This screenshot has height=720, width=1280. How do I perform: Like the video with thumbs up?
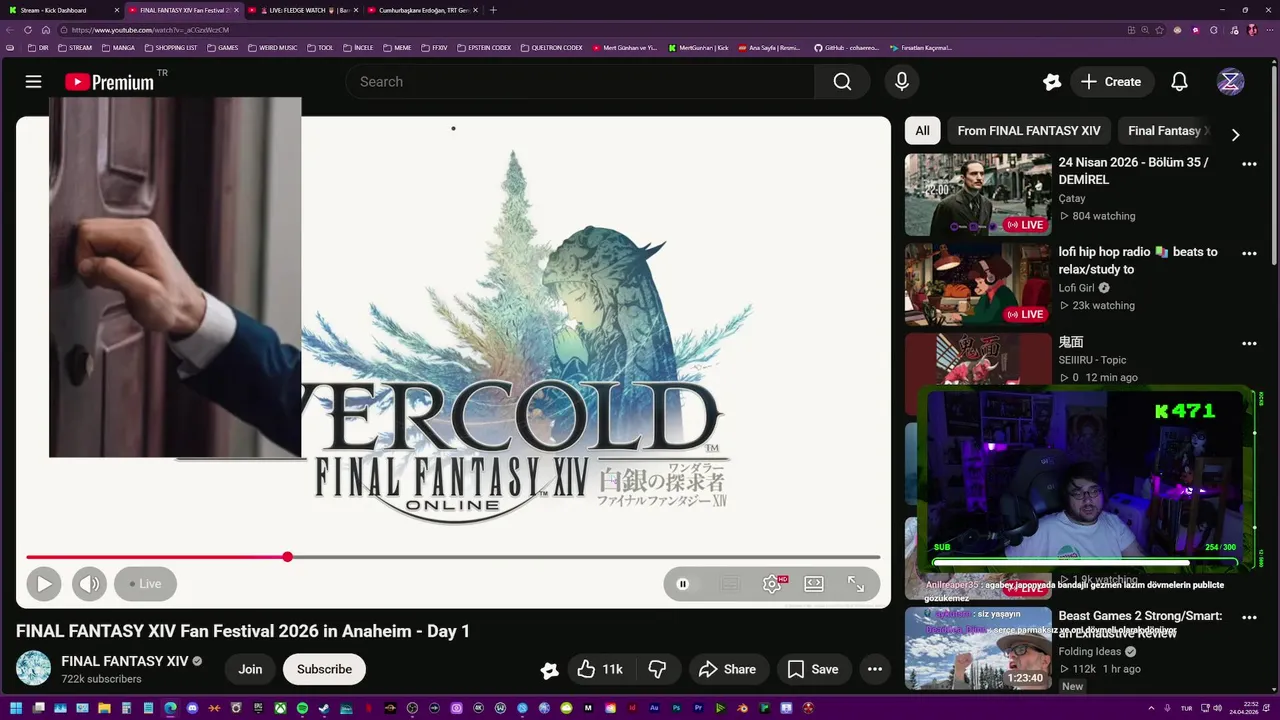point(599,669)
